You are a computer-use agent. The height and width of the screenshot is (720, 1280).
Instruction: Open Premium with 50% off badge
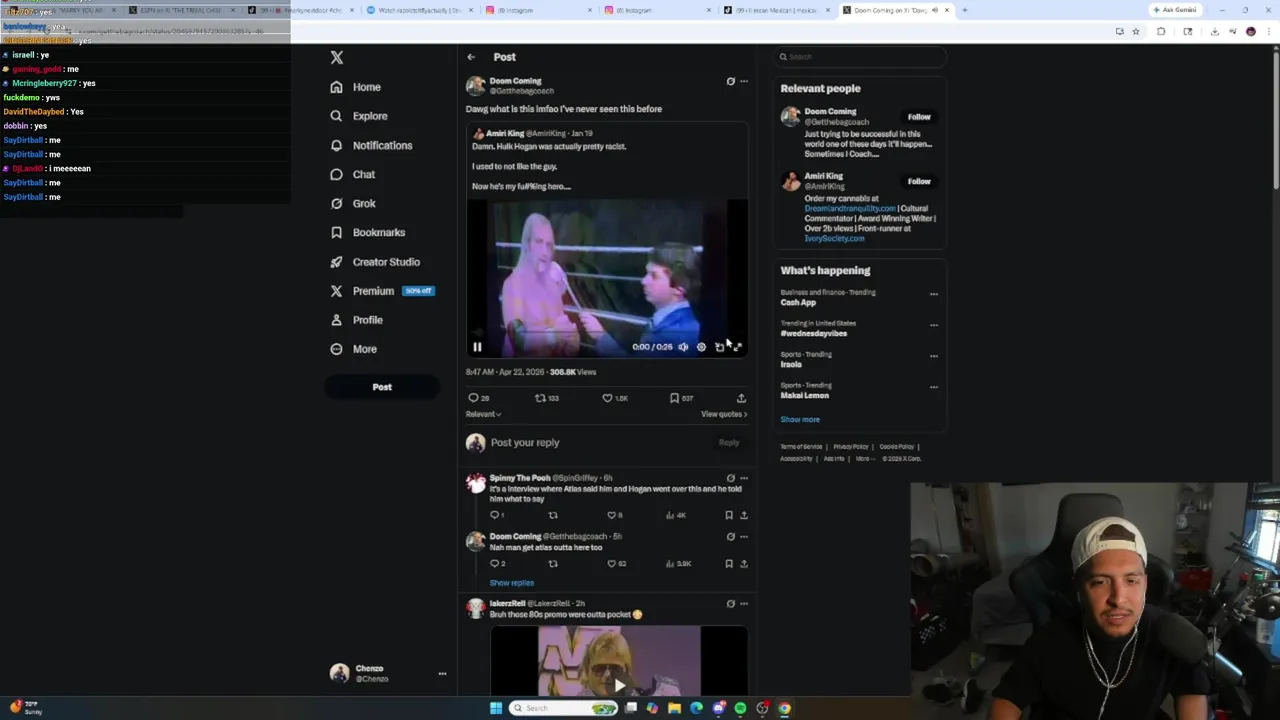click(382, 291)
